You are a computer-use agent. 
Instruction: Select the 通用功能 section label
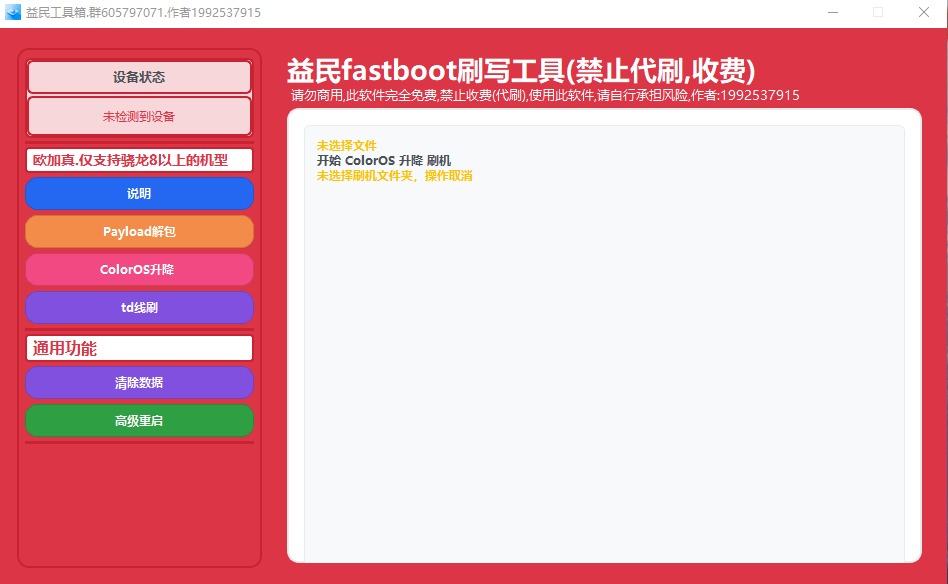[x=139, y=348]
